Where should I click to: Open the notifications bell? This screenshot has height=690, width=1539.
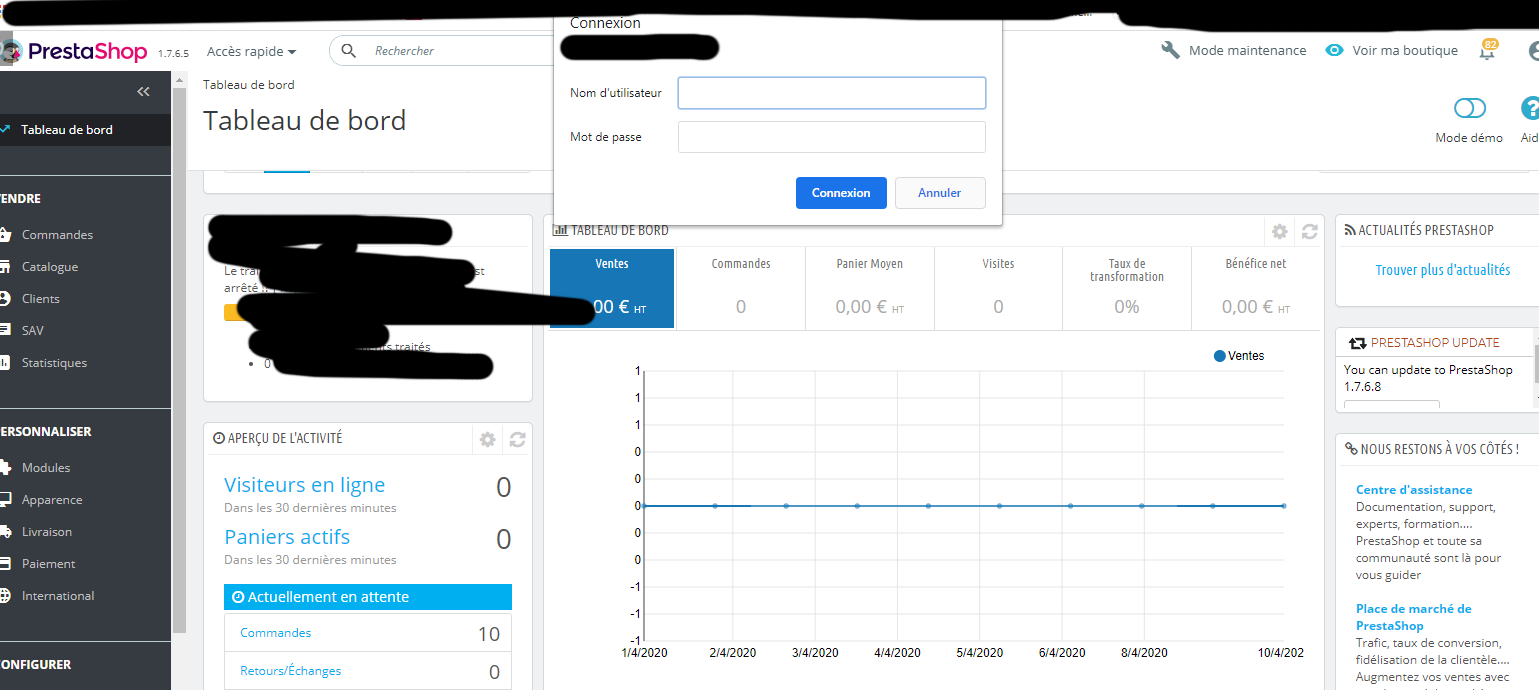(1487, 51)
